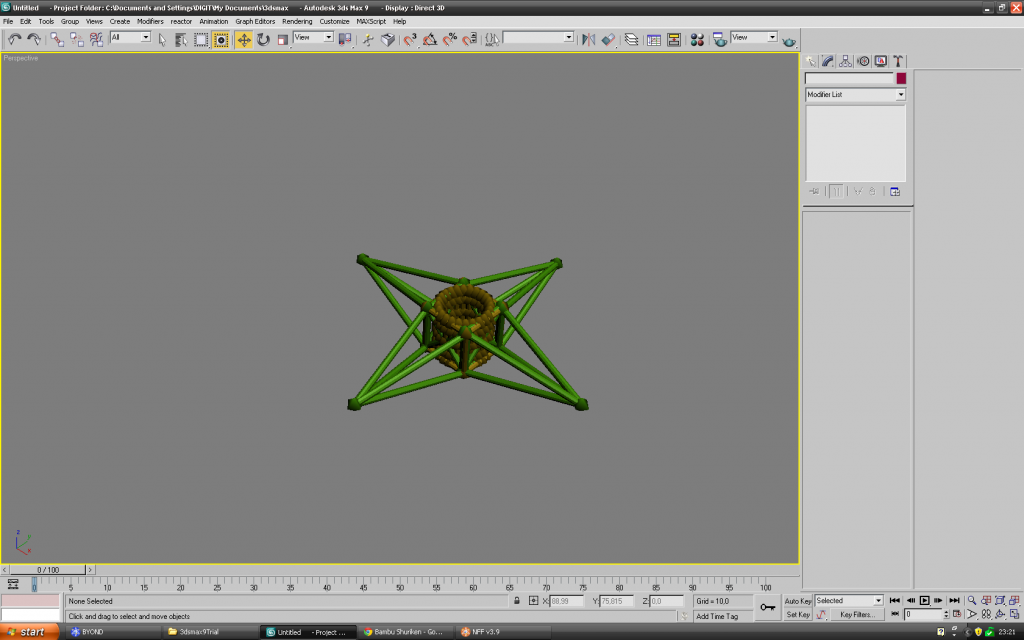Click the Mirror tool icon

[x=588, y=39]
